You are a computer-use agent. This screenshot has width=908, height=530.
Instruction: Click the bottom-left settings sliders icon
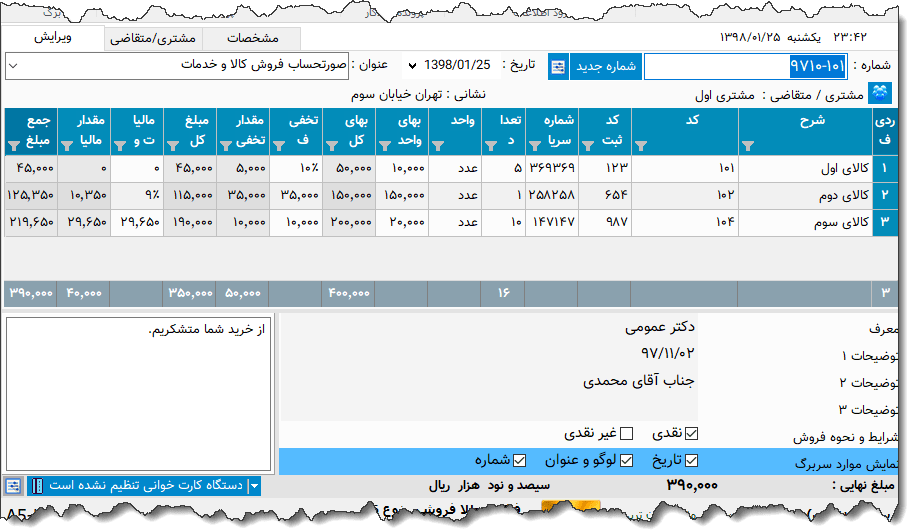(x=13, y=486)
